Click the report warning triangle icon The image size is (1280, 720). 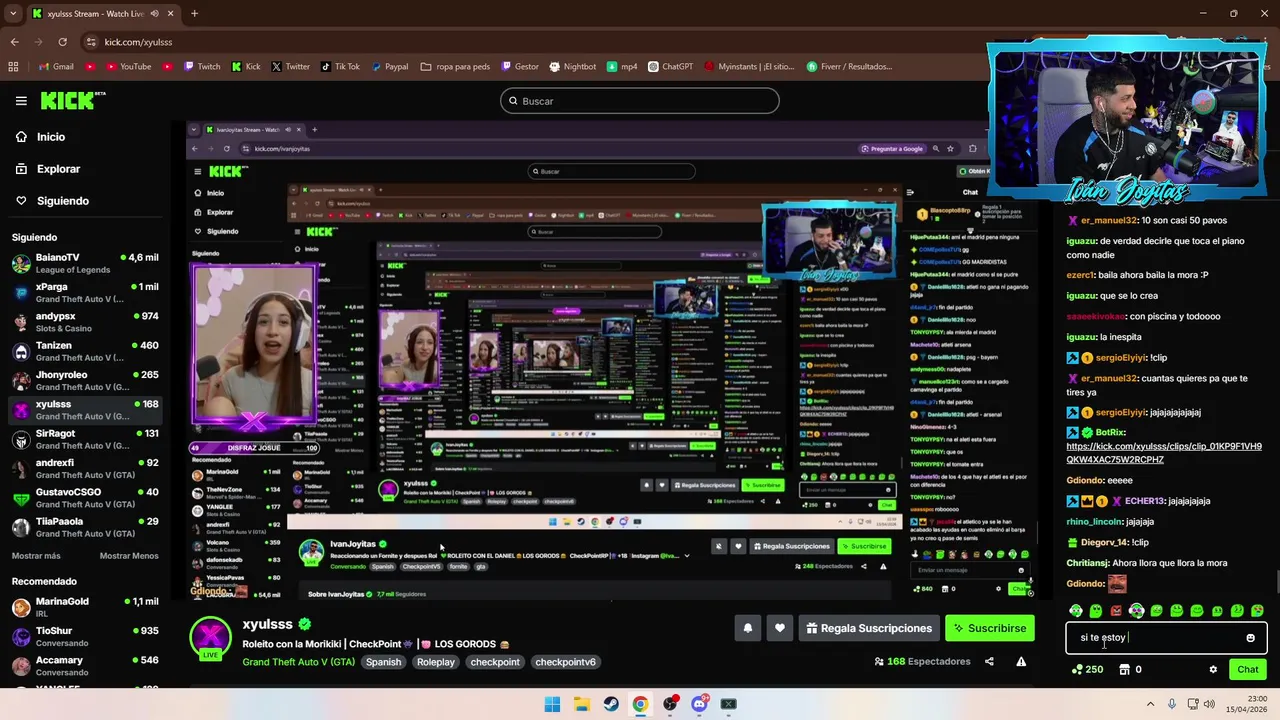(1021, 661)
